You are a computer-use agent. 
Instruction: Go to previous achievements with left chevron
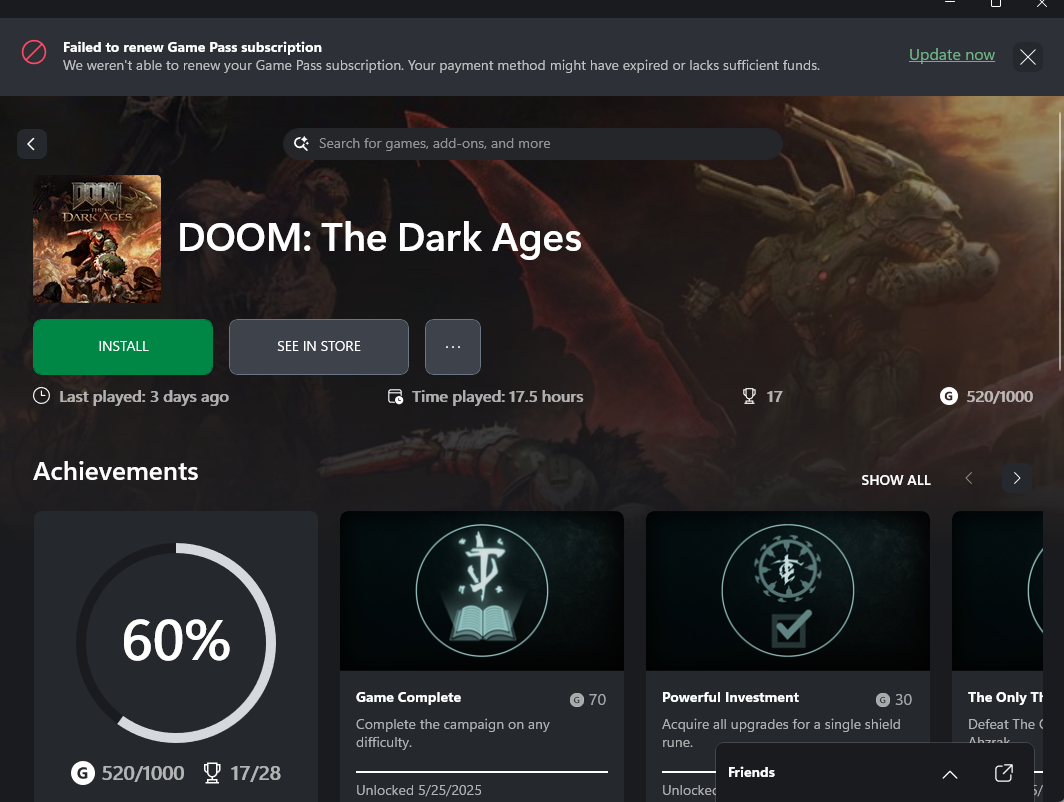(969, 478)
